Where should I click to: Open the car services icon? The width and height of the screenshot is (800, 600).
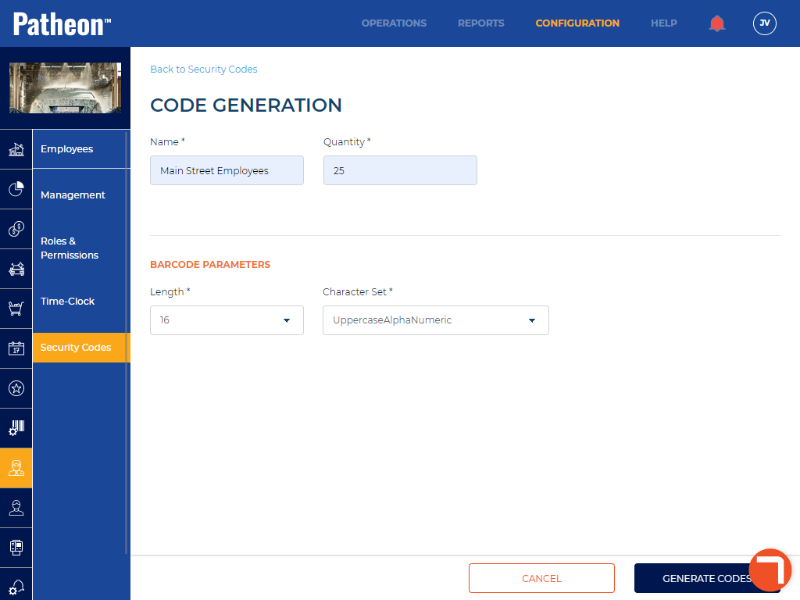click(x=16, y=269)
